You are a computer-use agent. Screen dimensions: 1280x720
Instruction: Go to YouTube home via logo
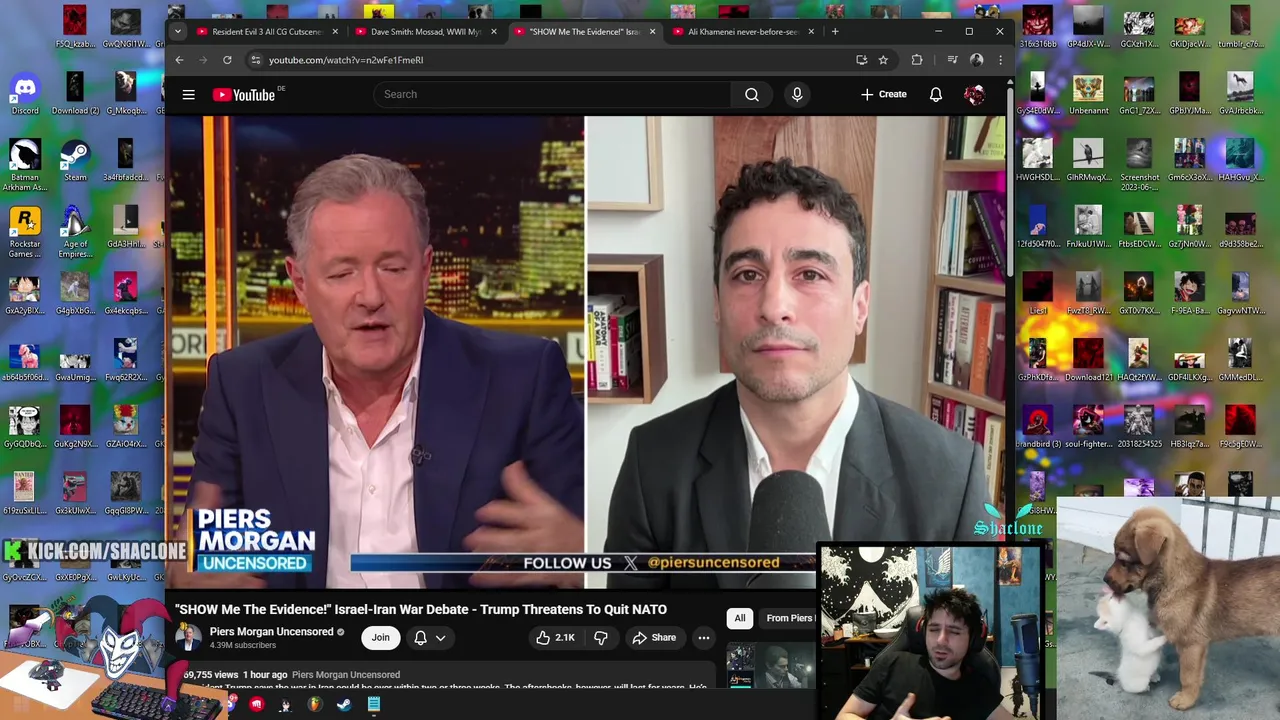pos(244,95)
